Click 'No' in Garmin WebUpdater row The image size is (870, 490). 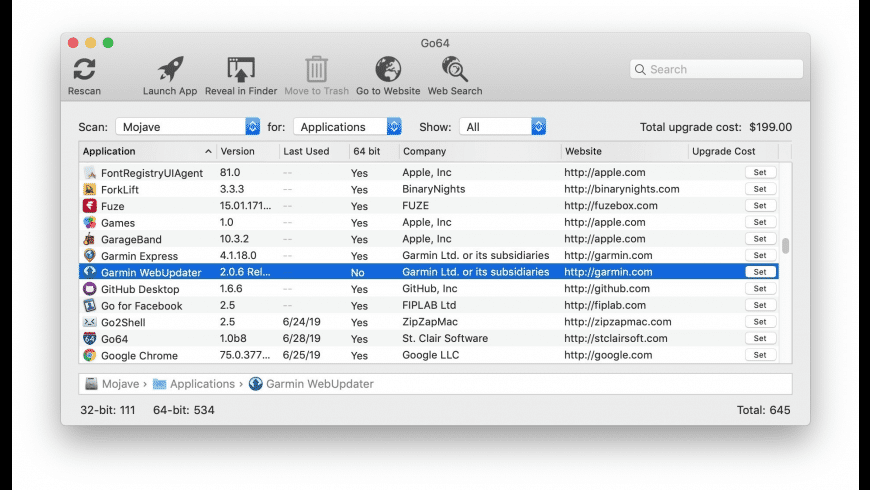357,272
